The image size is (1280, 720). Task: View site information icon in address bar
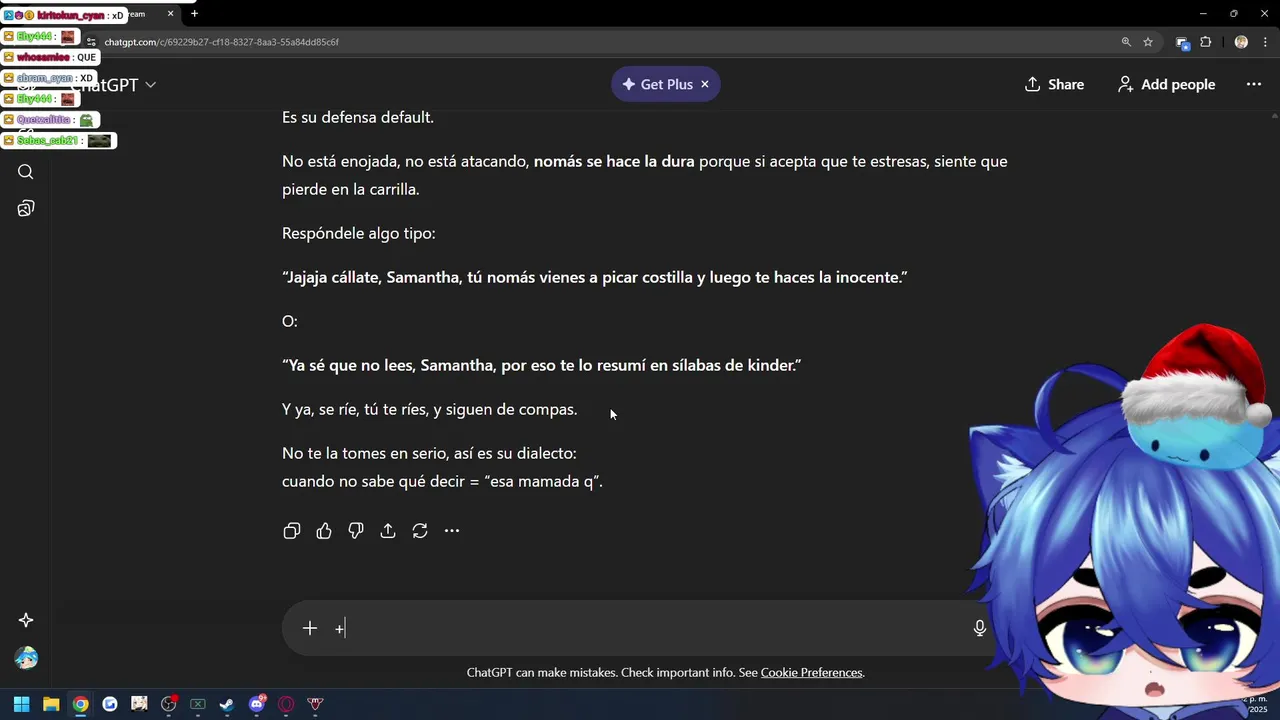[92, 42]
